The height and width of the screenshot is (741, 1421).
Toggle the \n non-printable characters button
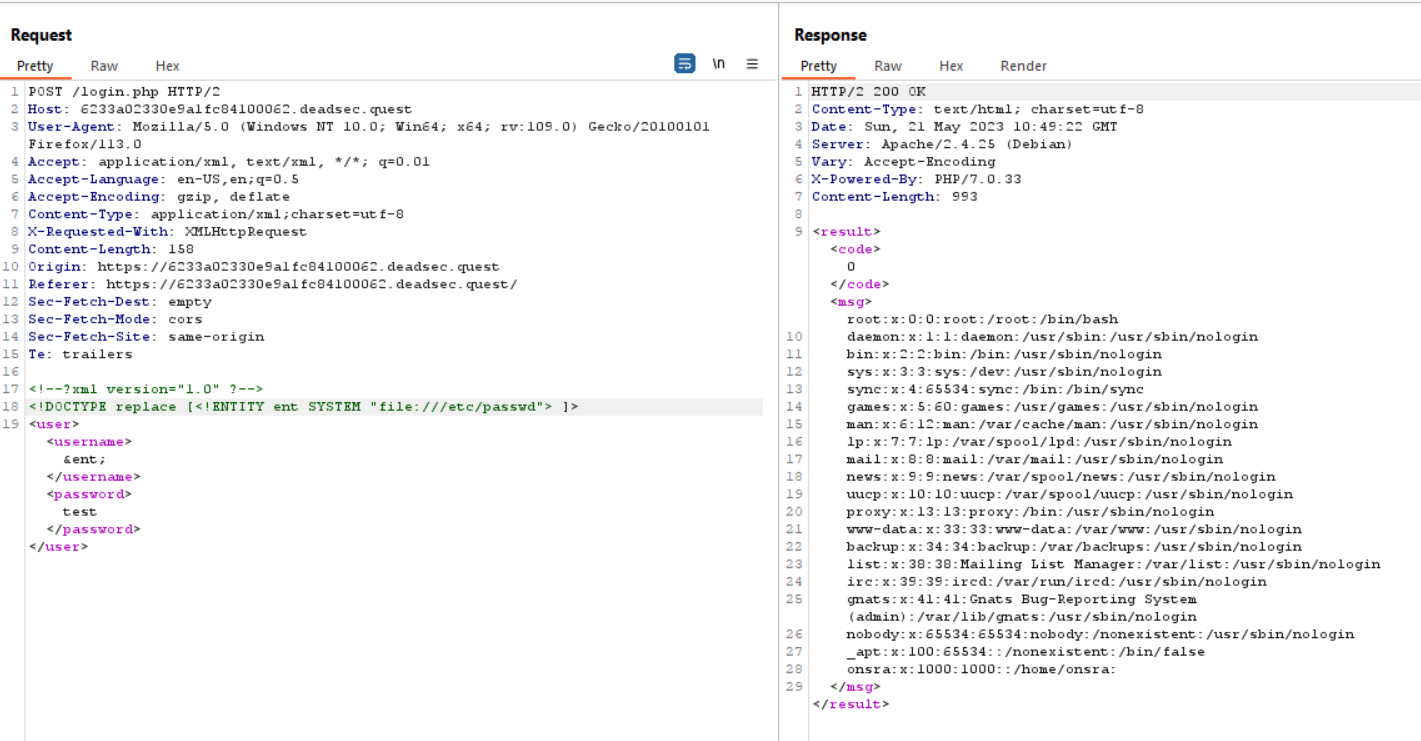point(718,63)
